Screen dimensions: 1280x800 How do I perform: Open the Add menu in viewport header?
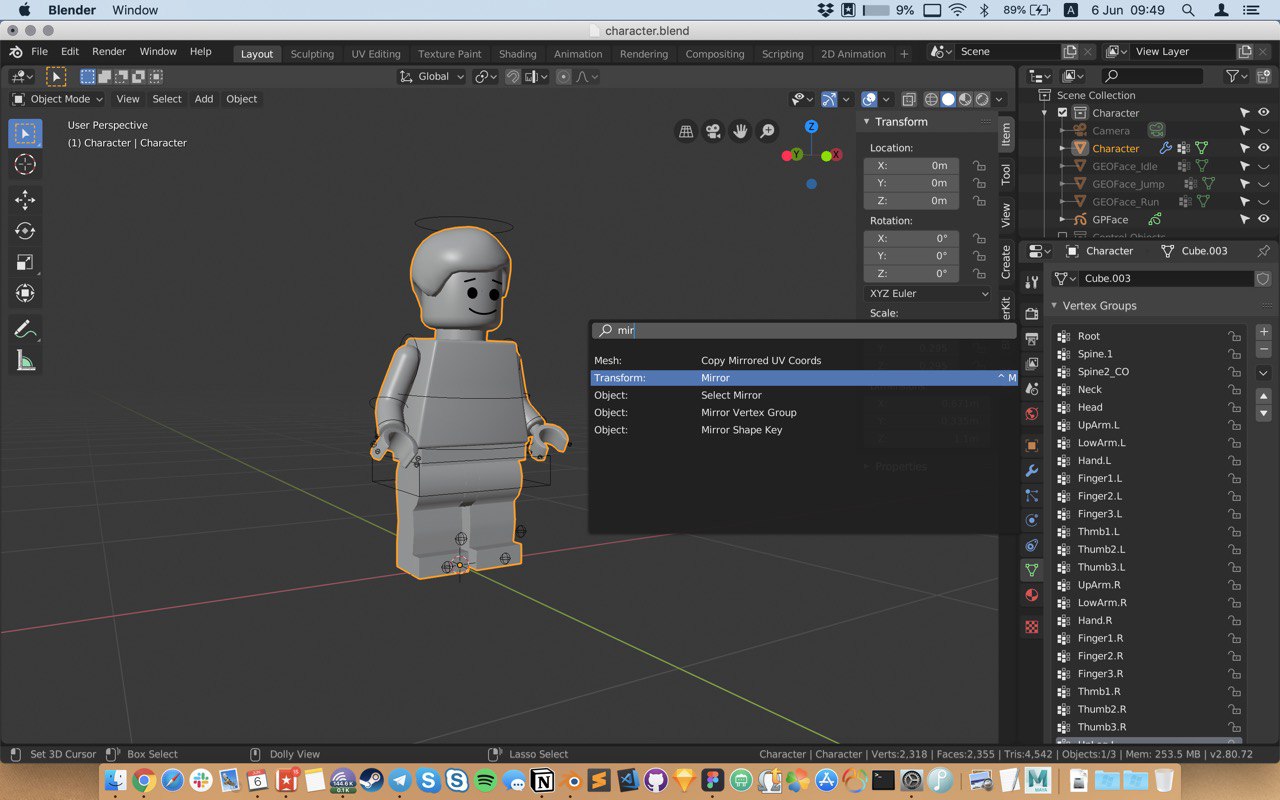click(x=204, y=99)
